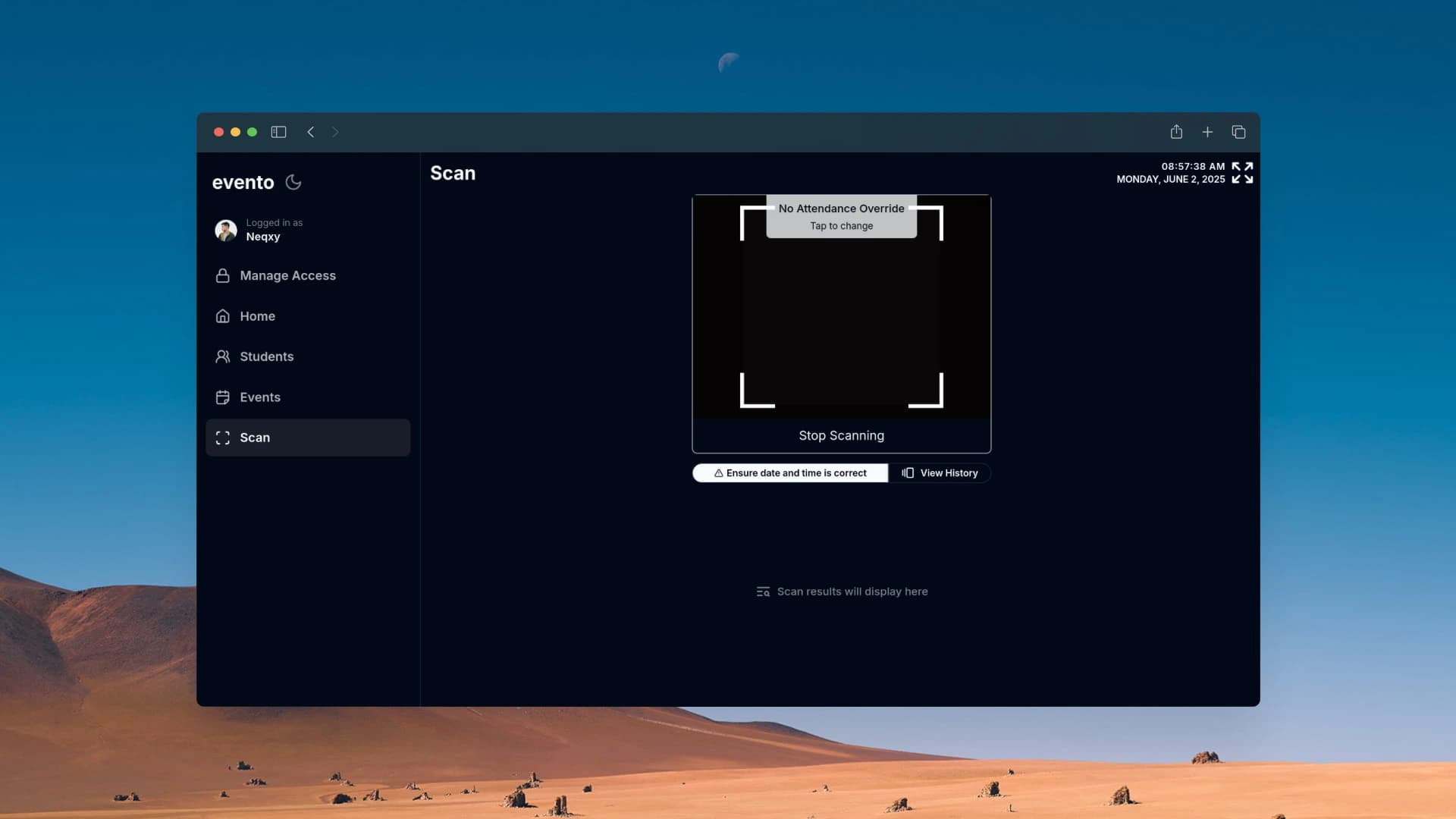Click the View History panel icon
This screenshot has width=1456, height=819.
point(908,472)
